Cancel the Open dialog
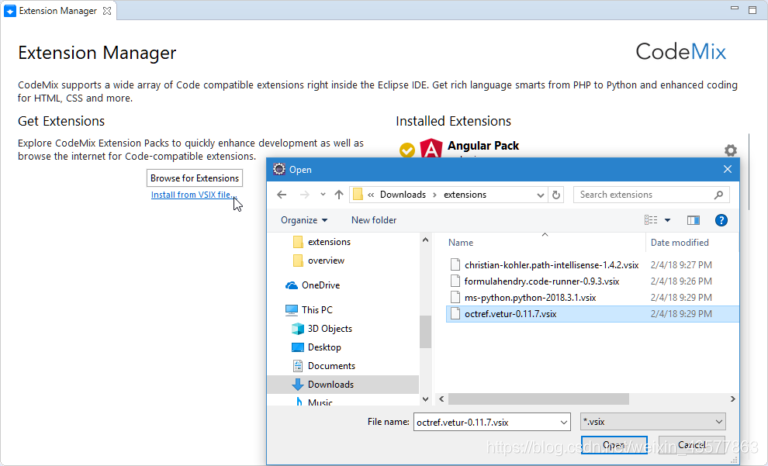768x466 pixels. (x=692, y=444)
